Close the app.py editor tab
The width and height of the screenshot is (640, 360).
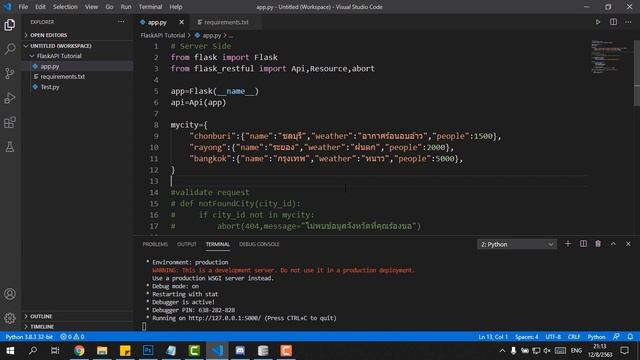(181, 22)
